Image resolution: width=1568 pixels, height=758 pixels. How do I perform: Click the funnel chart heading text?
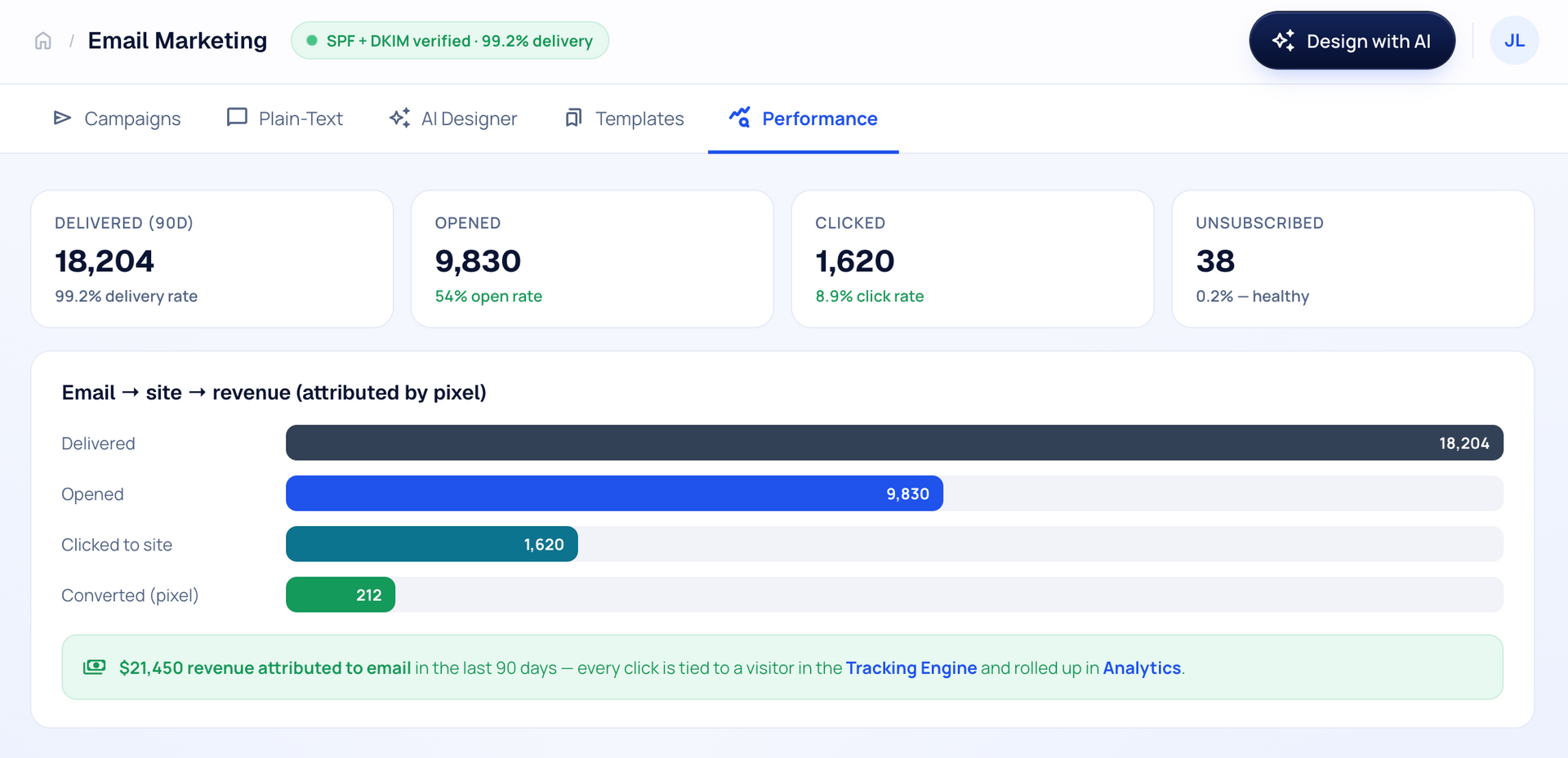click(274, 393)
